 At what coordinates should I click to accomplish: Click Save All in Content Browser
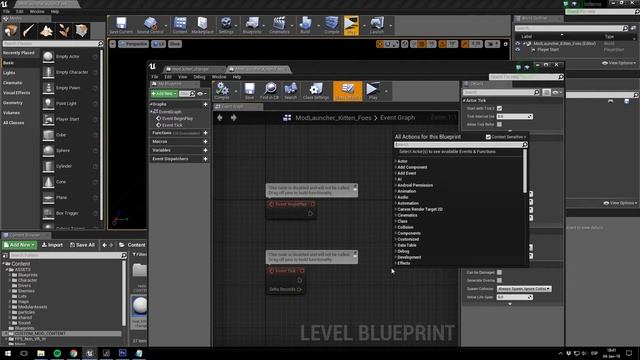point(82,245)
